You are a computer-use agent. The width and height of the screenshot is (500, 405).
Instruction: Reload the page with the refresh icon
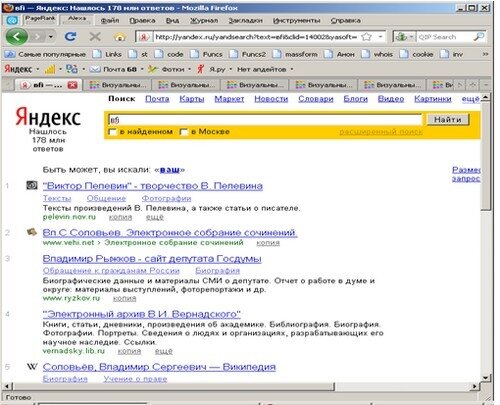point(70,36)
